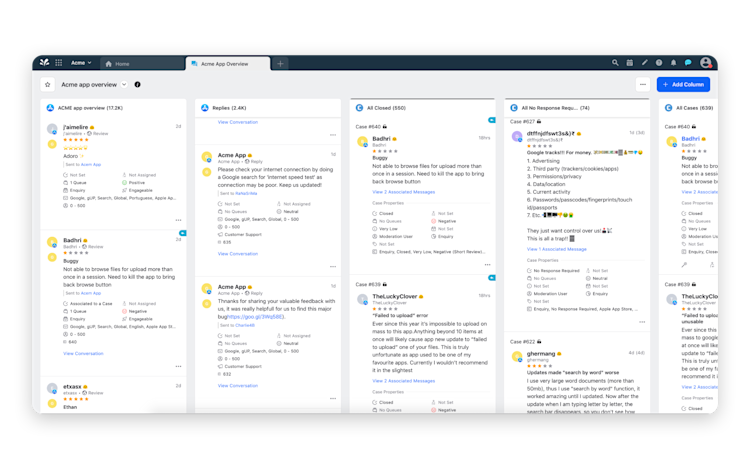Open View Conversation link under Badhri's Buggy review

click(x=83, y=354)
